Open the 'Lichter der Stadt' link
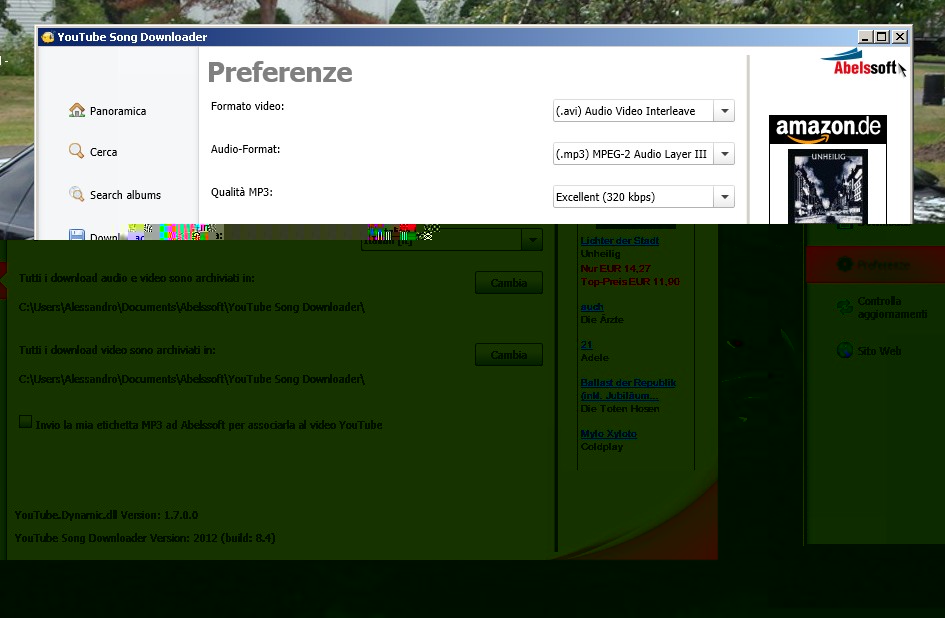 (620, 241)
